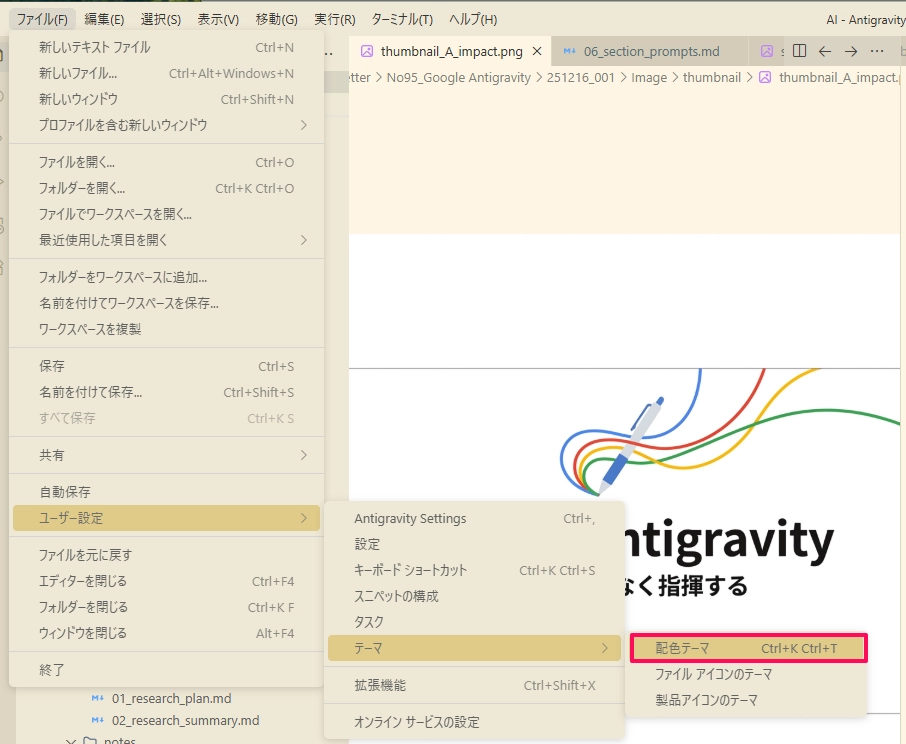The width and height of the screenshot is (906, 744).
Task: Choose ファイル アイコンのテーマ option
Action: [747, 674]
